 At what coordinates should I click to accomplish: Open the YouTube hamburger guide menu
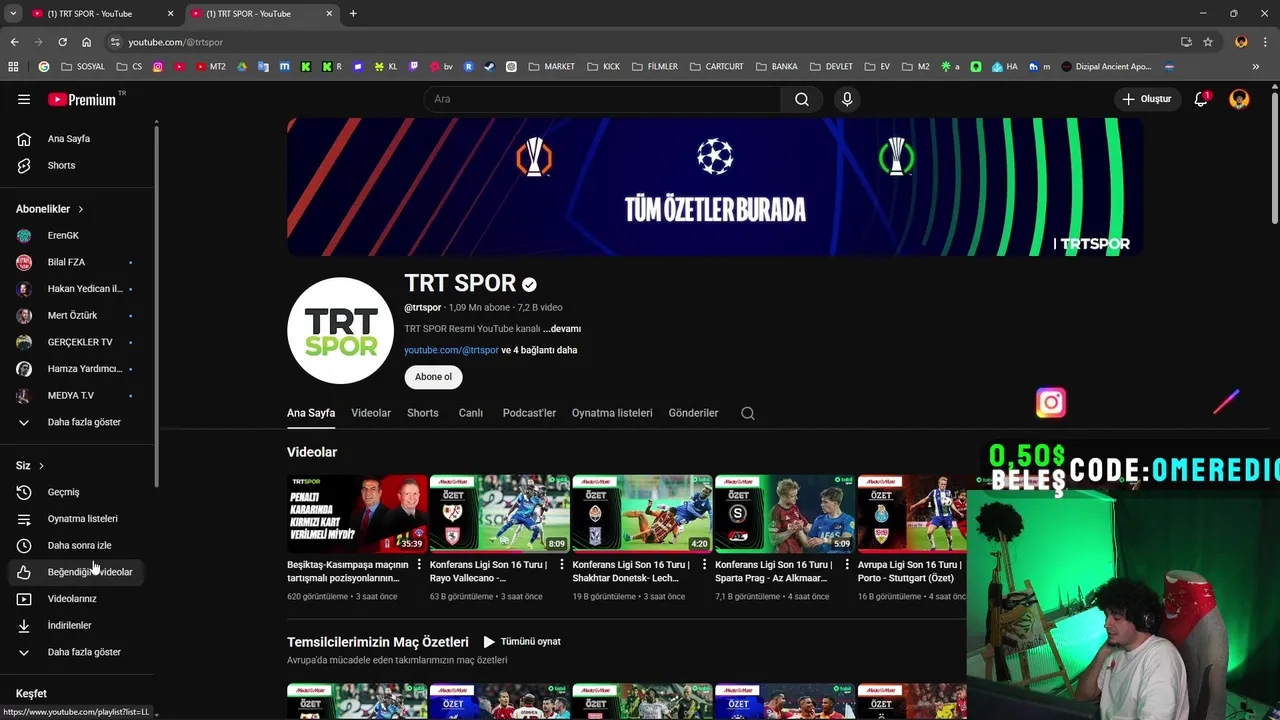24,99
